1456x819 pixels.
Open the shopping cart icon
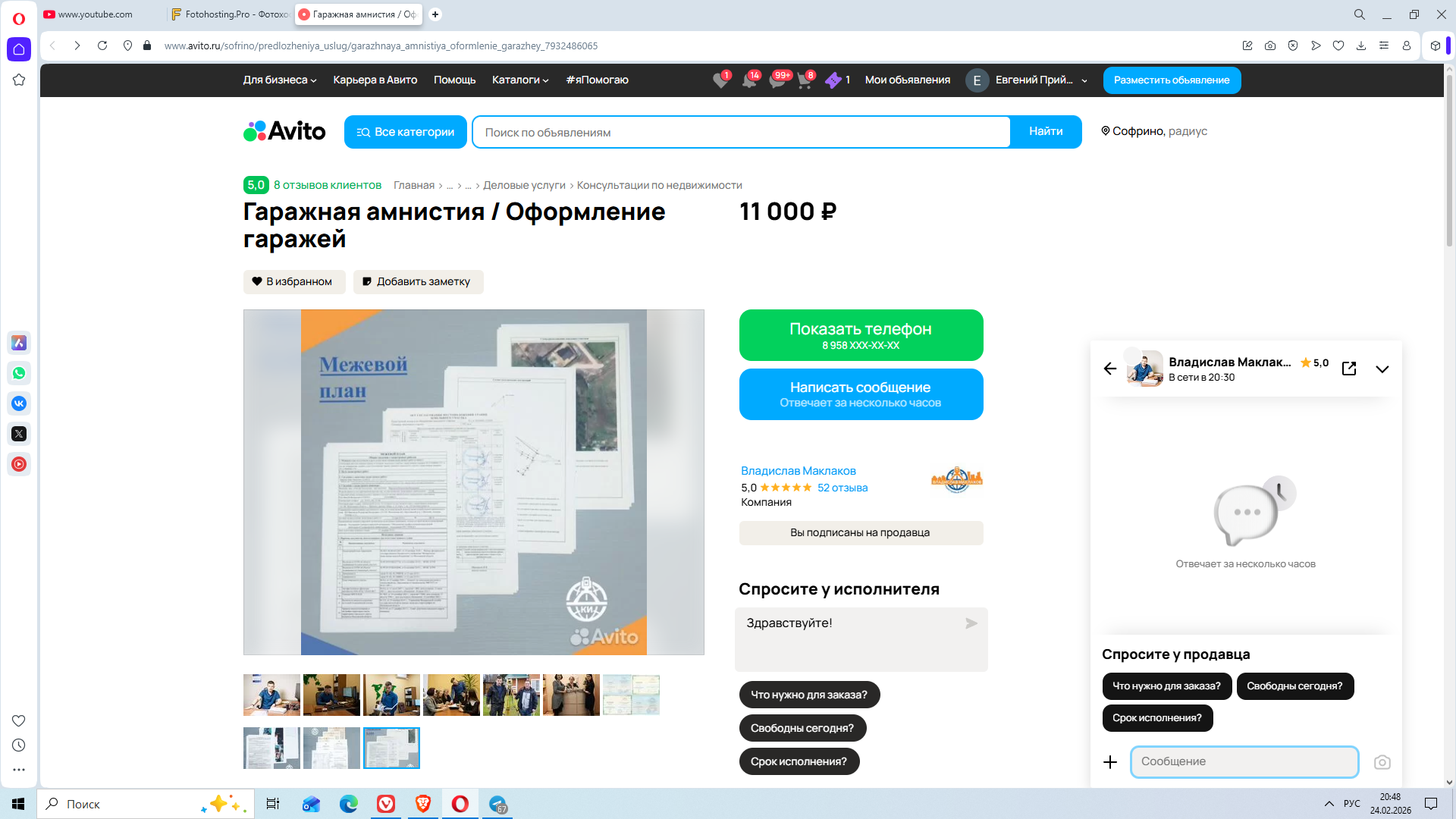click(805, 80)
